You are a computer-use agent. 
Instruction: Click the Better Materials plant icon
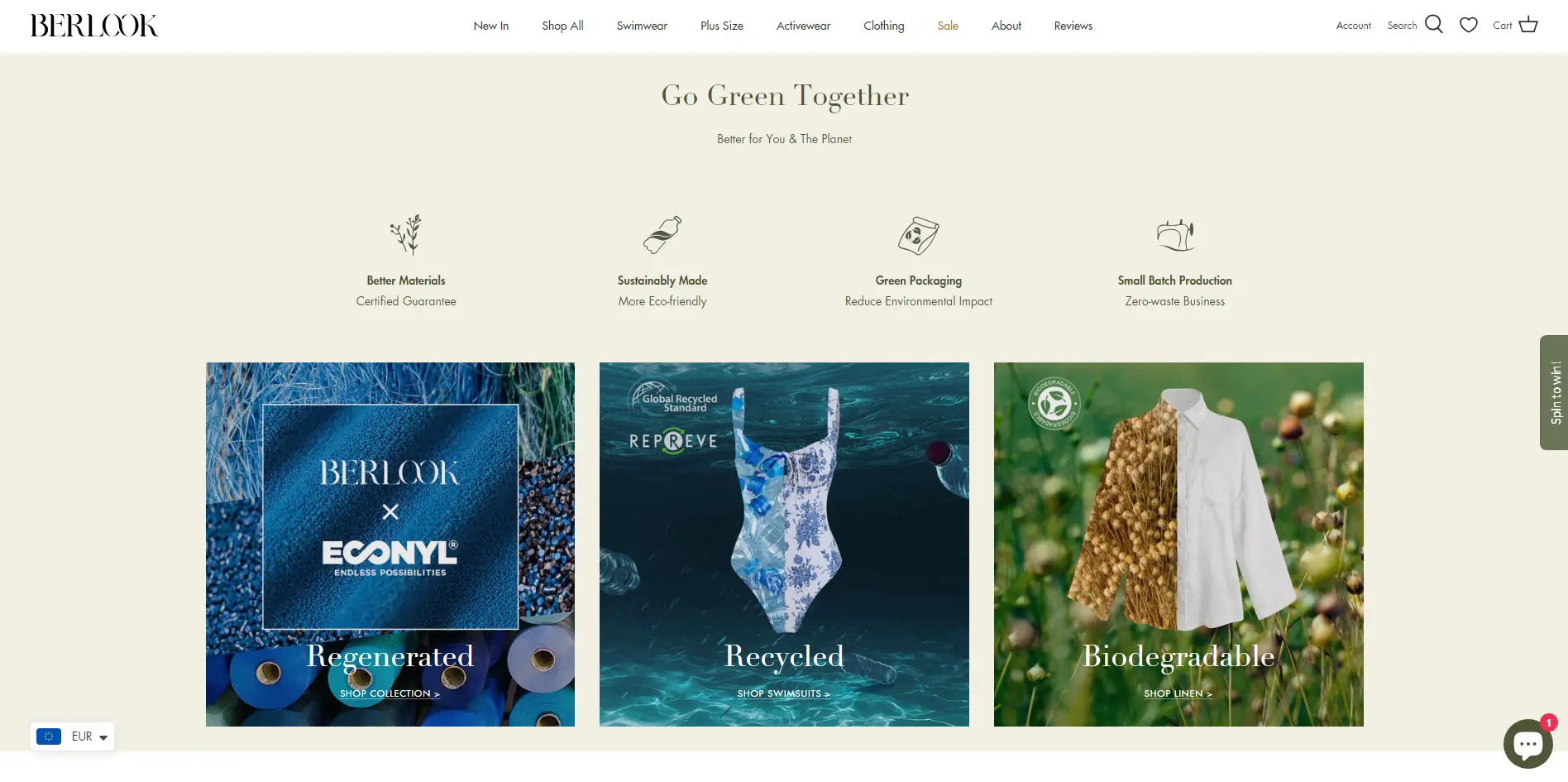[x=406, y=235]
